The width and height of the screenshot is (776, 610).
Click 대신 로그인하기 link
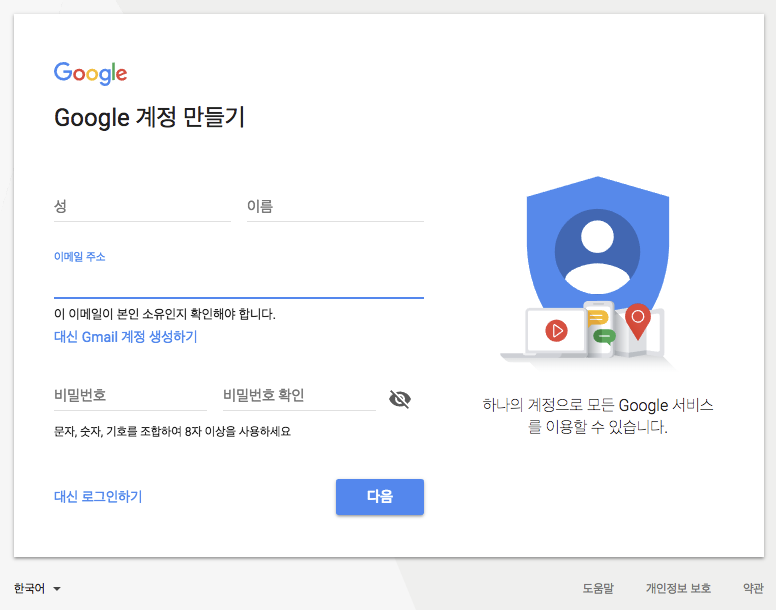(x=98, y=496)
